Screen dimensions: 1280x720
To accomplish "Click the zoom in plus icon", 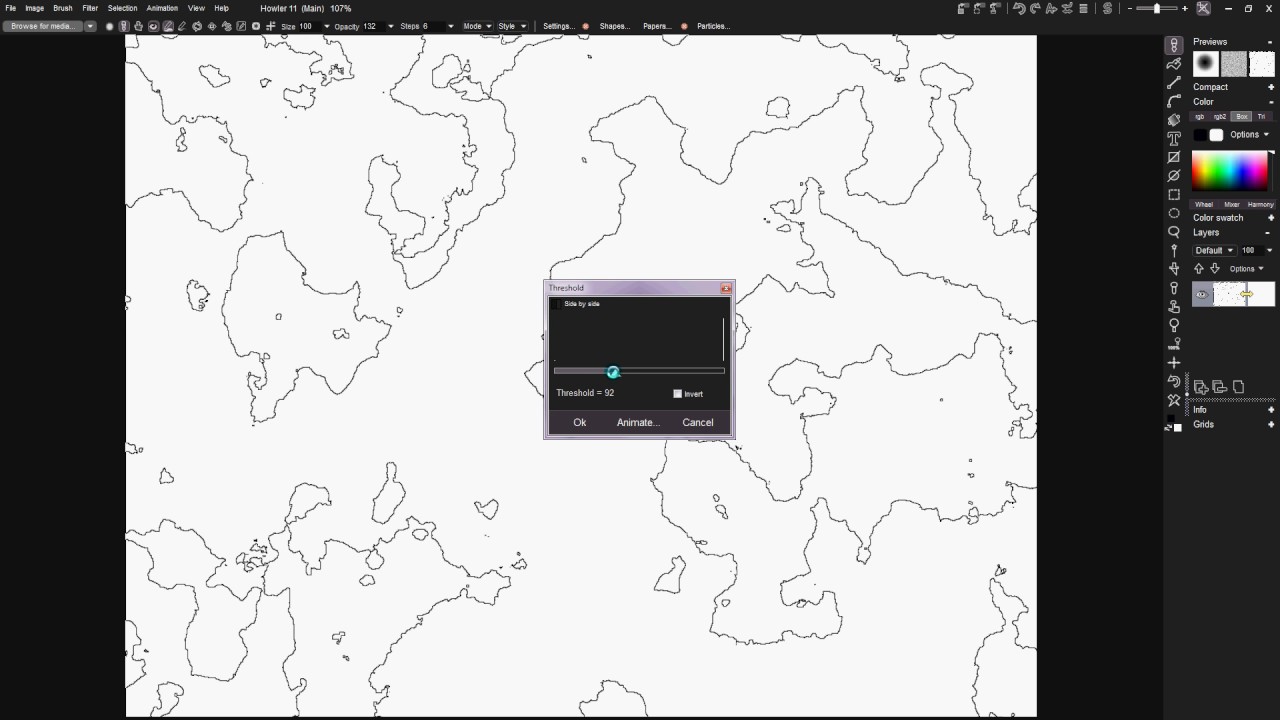I will click(x=1185, y=8).
